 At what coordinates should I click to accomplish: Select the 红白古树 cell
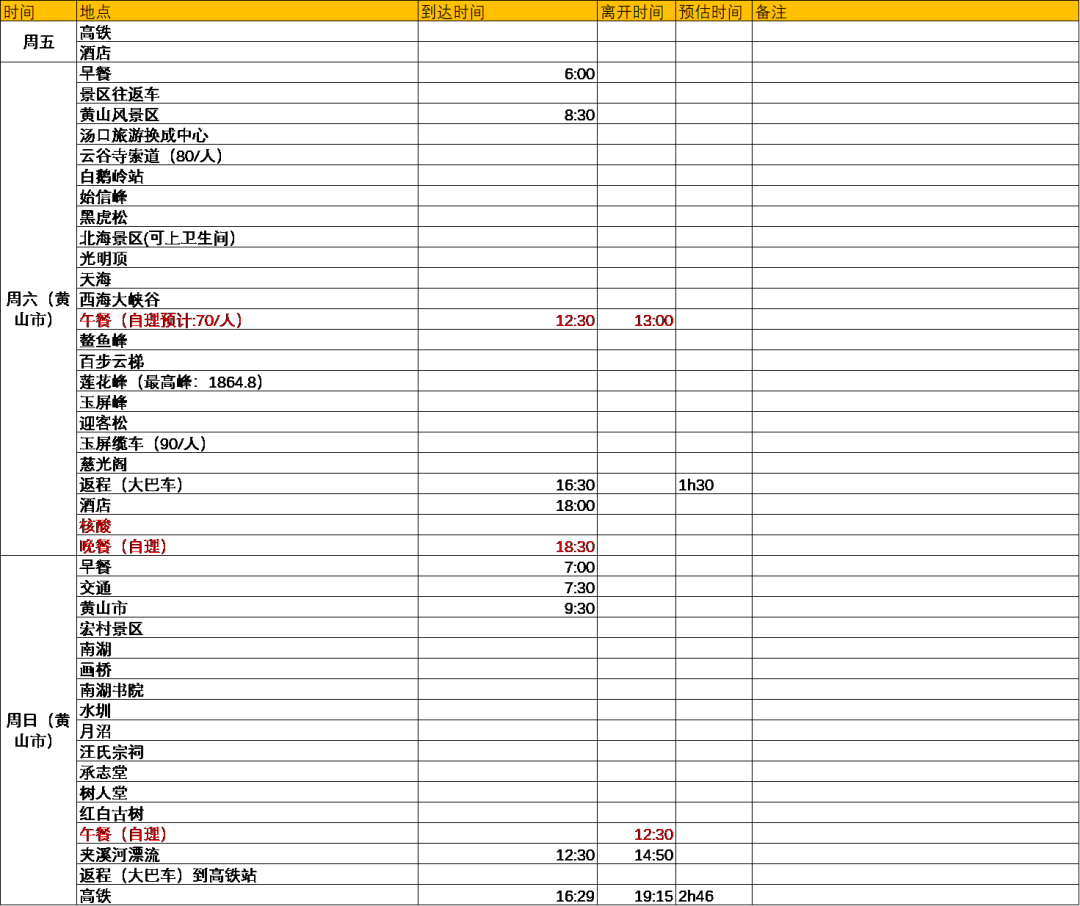tap(247, 814)
